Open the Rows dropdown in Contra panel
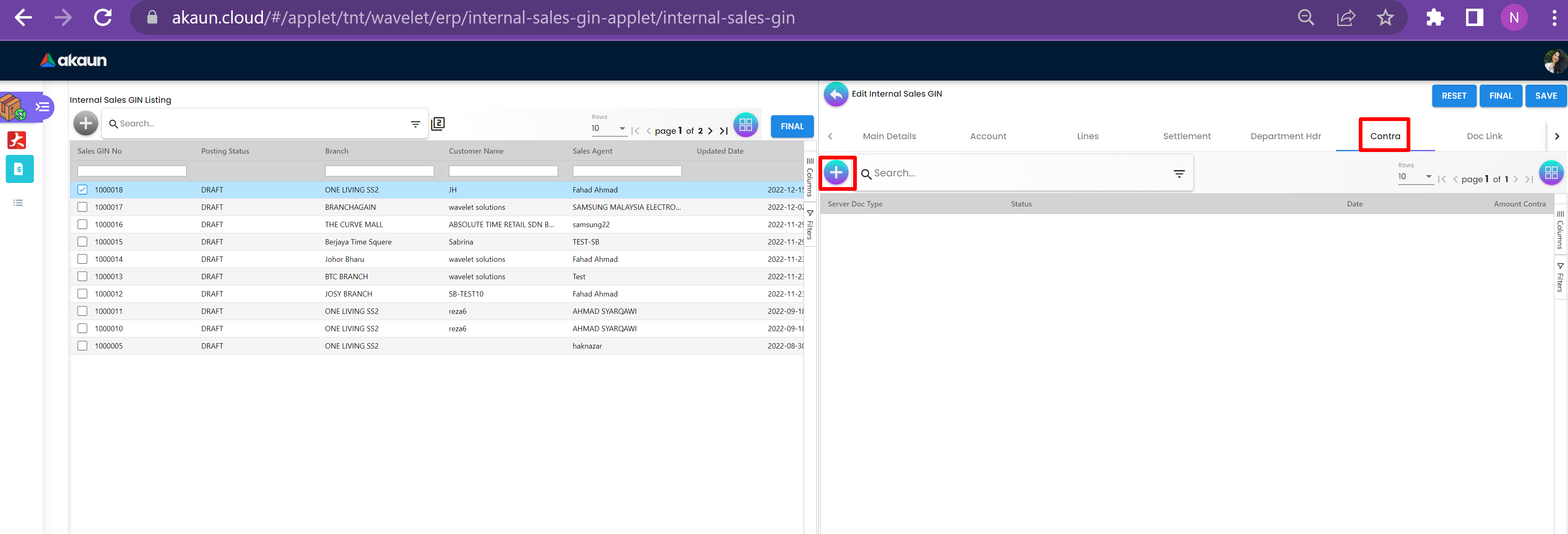Viewport: 1568px width, 534px height. coord(1414,177)
